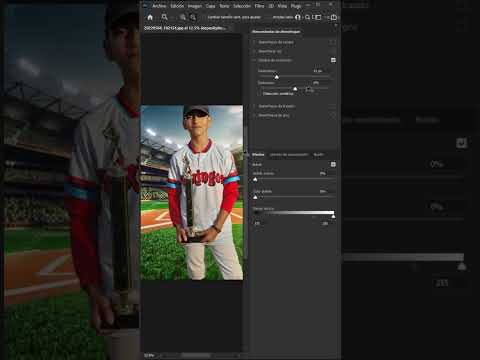Click the Distorsión percentage field
The width and height of the screenshot is (480, 360).
click(x=317, y=82)
